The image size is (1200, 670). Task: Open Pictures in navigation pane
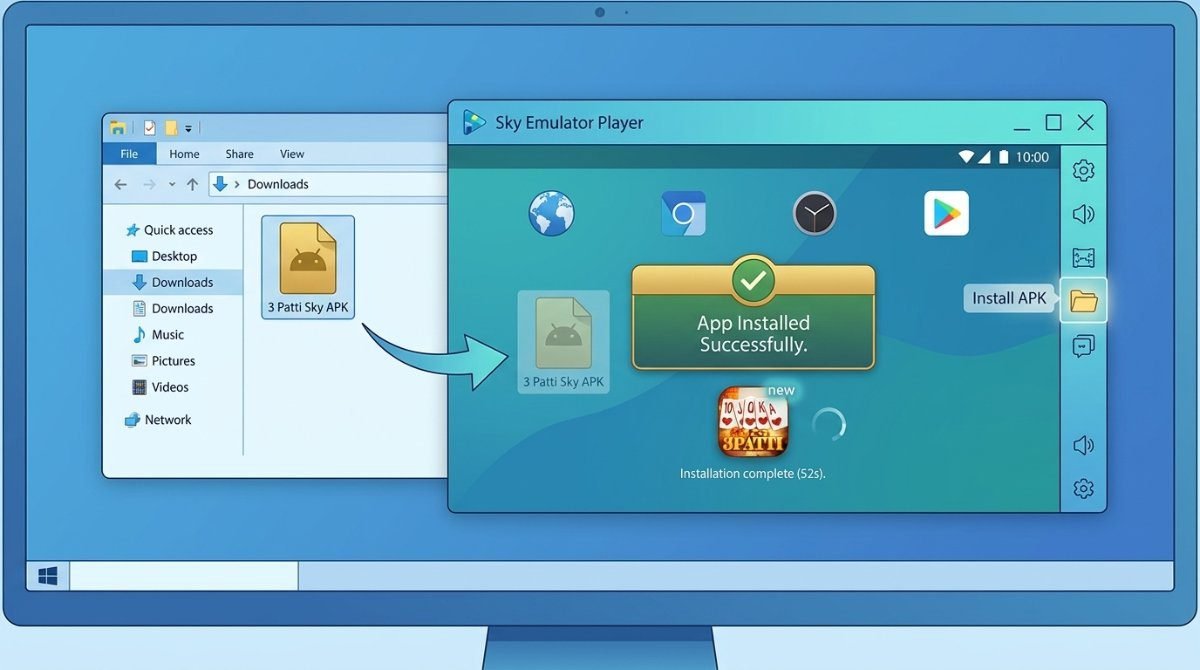coord(163,361)
